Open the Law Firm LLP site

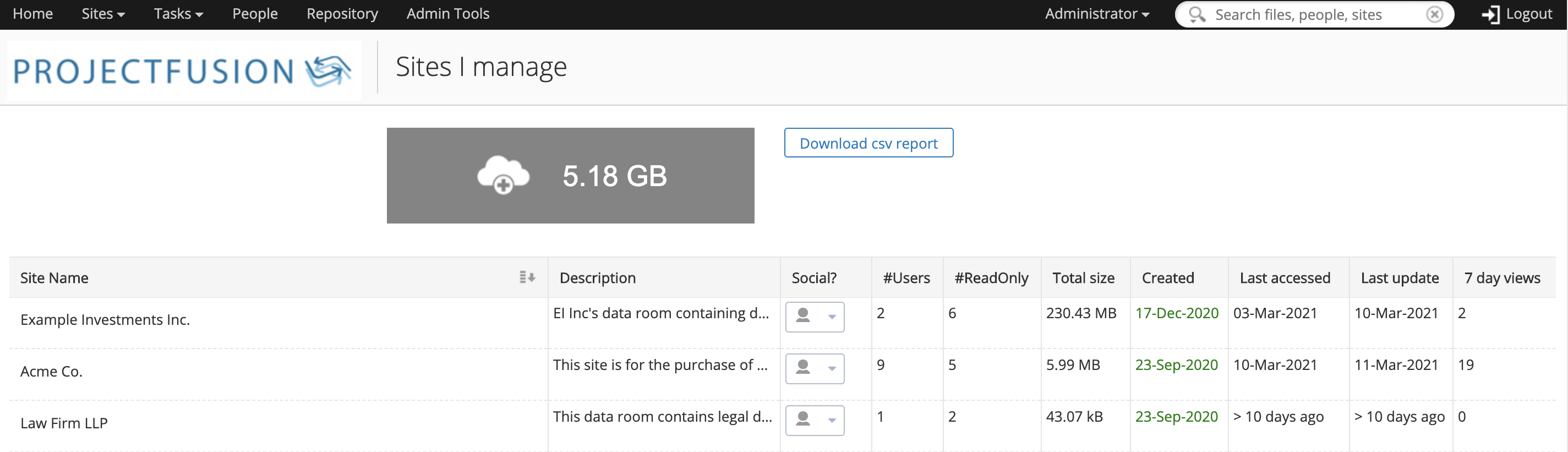click(64, 423)
